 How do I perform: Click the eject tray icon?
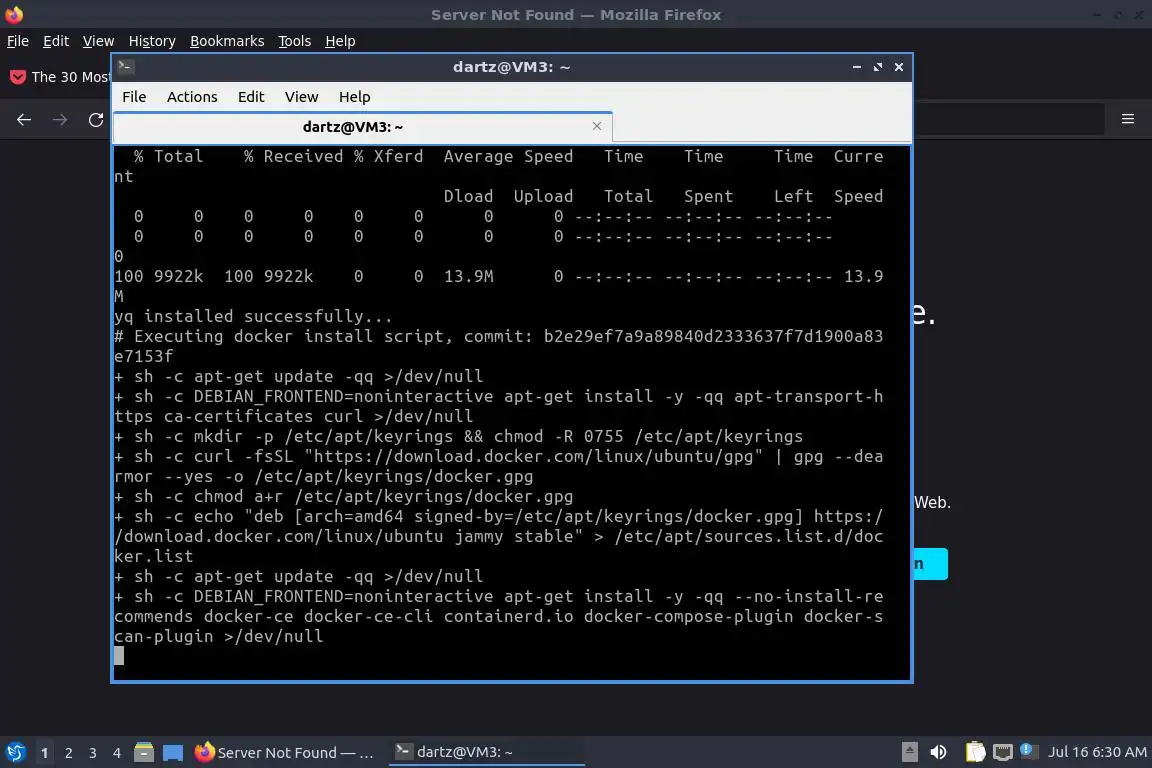[x=910, y=752]
